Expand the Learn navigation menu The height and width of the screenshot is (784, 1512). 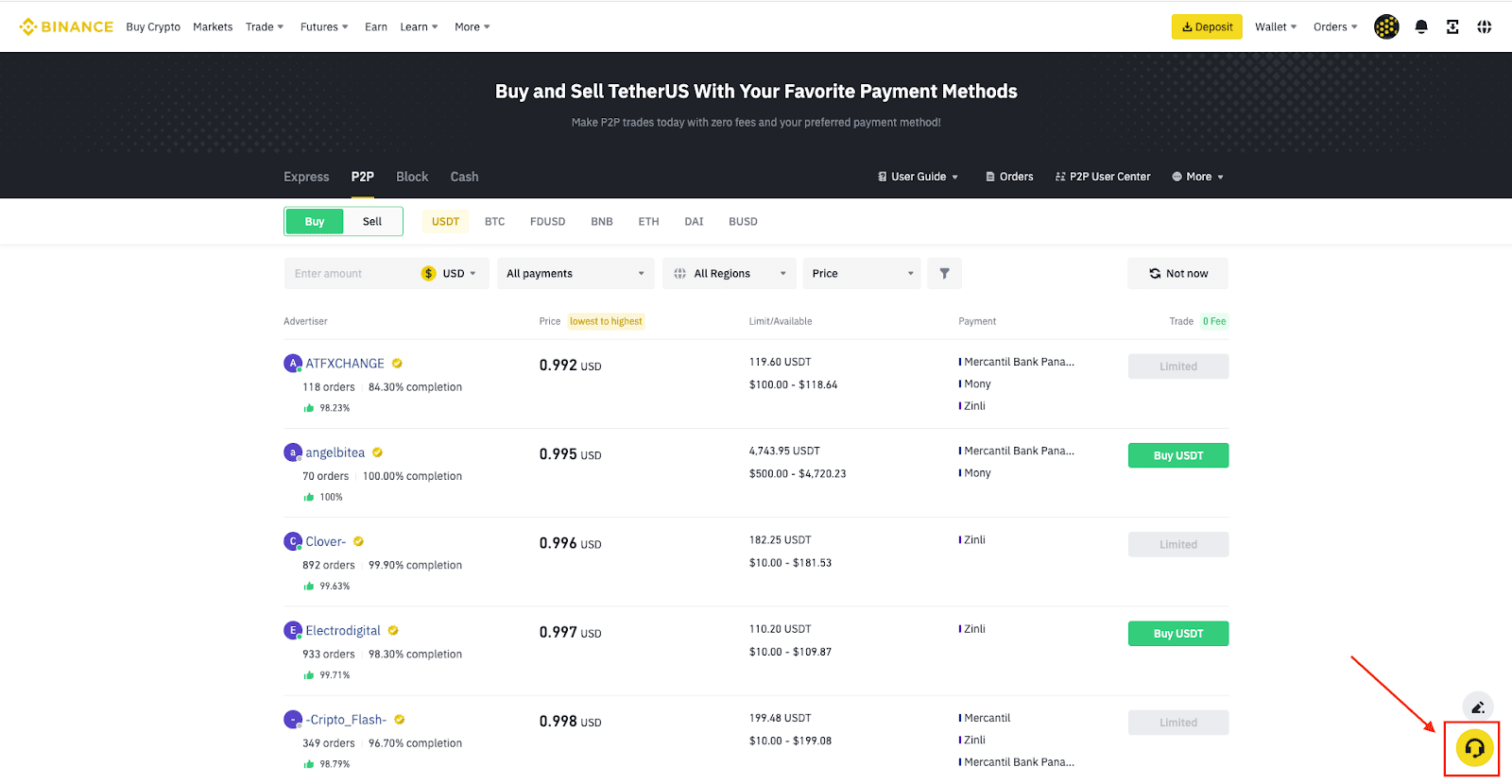[419, 26]
